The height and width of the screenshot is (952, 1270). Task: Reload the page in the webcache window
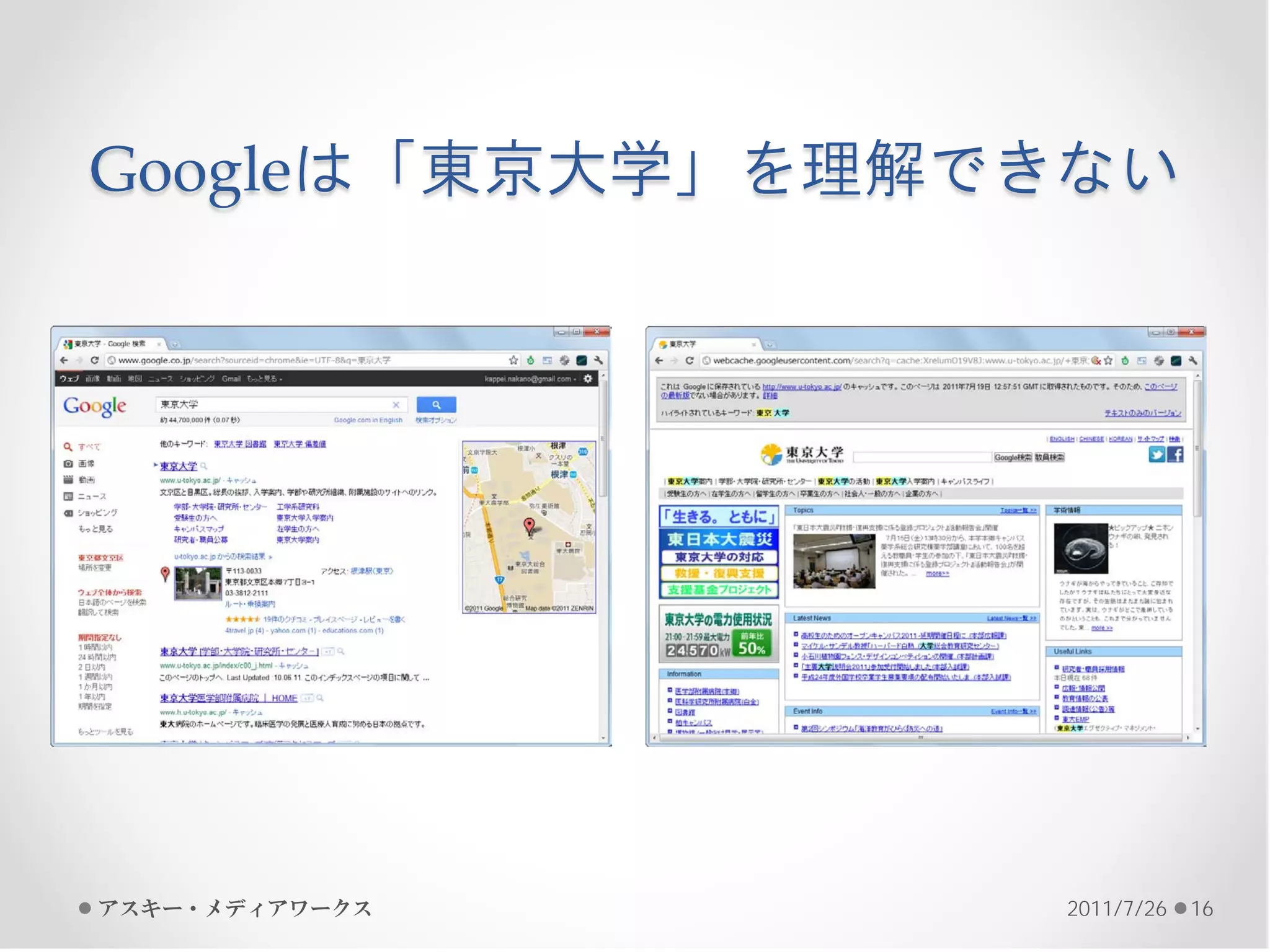pos(689,360)
